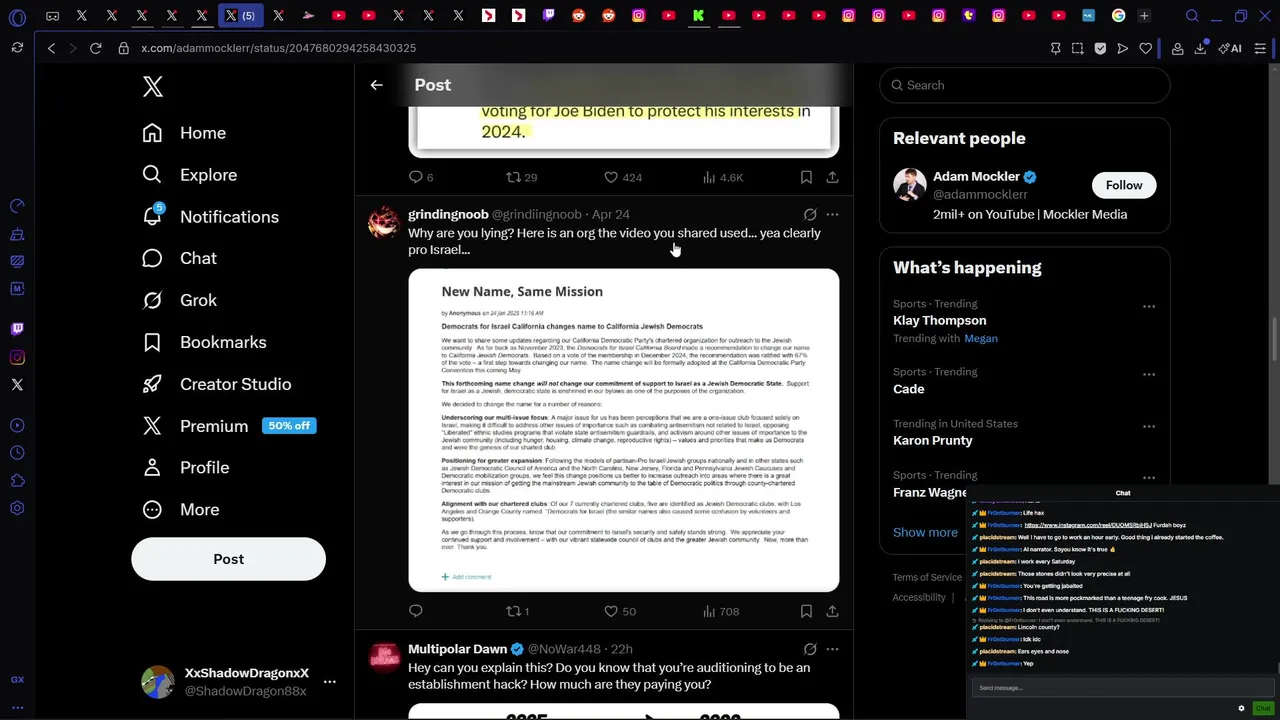The image size is (1280, 720).
Task: Go back using the Post header arrow
Action: coord(376,85)
